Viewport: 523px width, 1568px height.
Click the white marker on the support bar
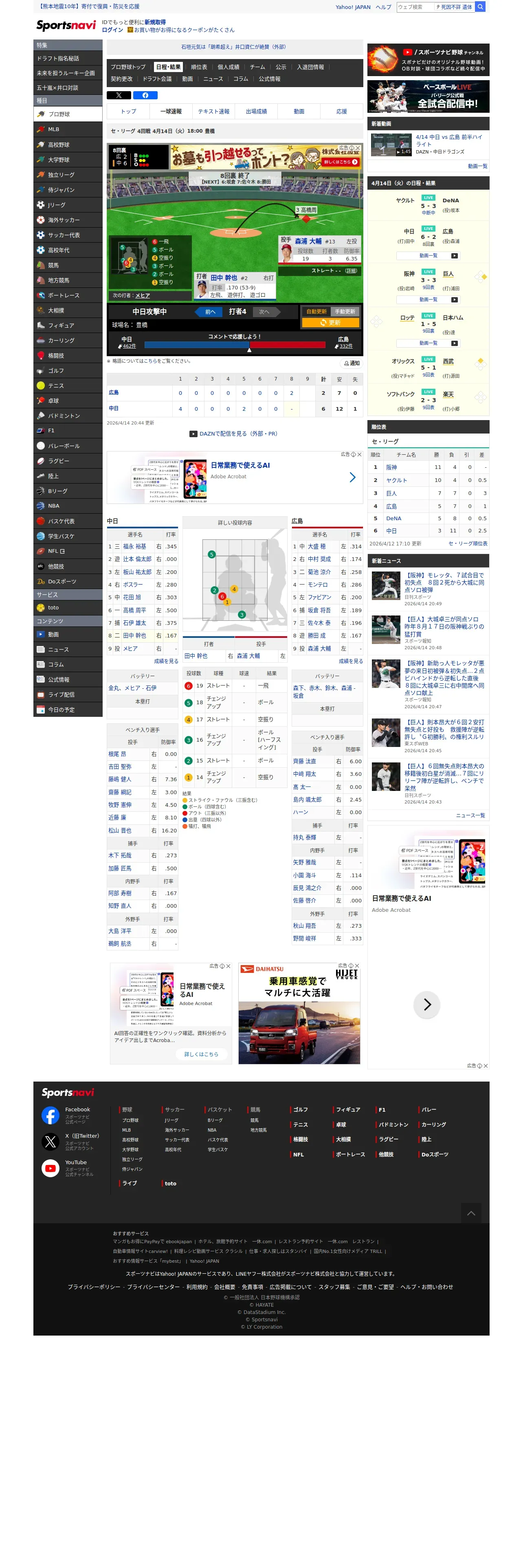click(x=249, y=349)
